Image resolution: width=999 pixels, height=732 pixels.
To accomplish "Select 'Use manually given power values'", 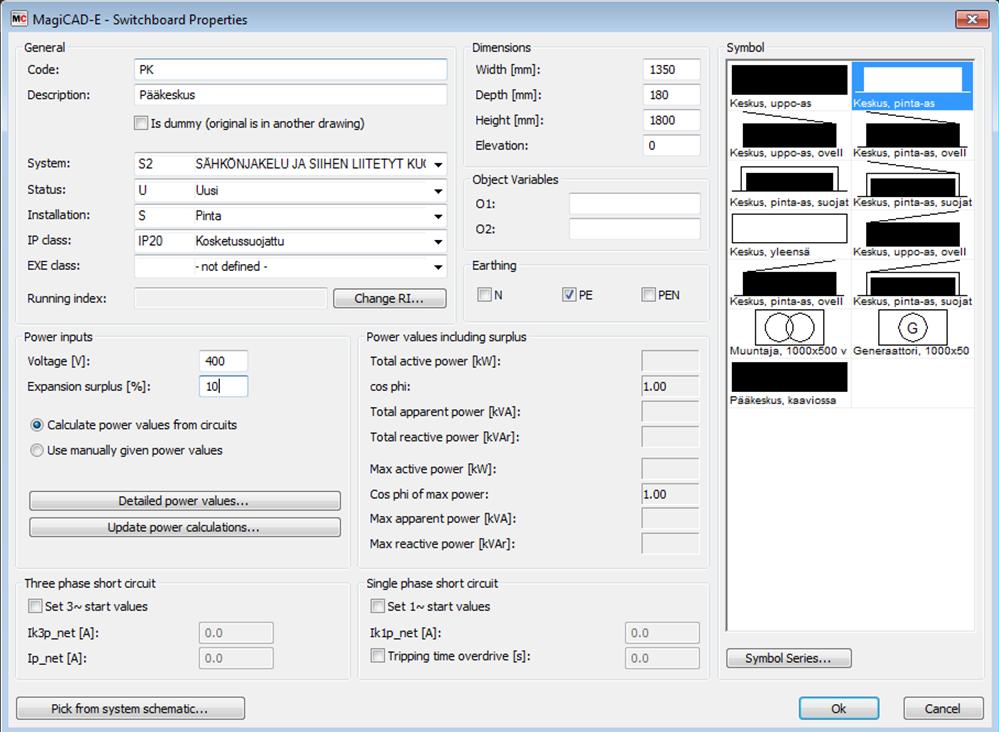I will (37, 450).
